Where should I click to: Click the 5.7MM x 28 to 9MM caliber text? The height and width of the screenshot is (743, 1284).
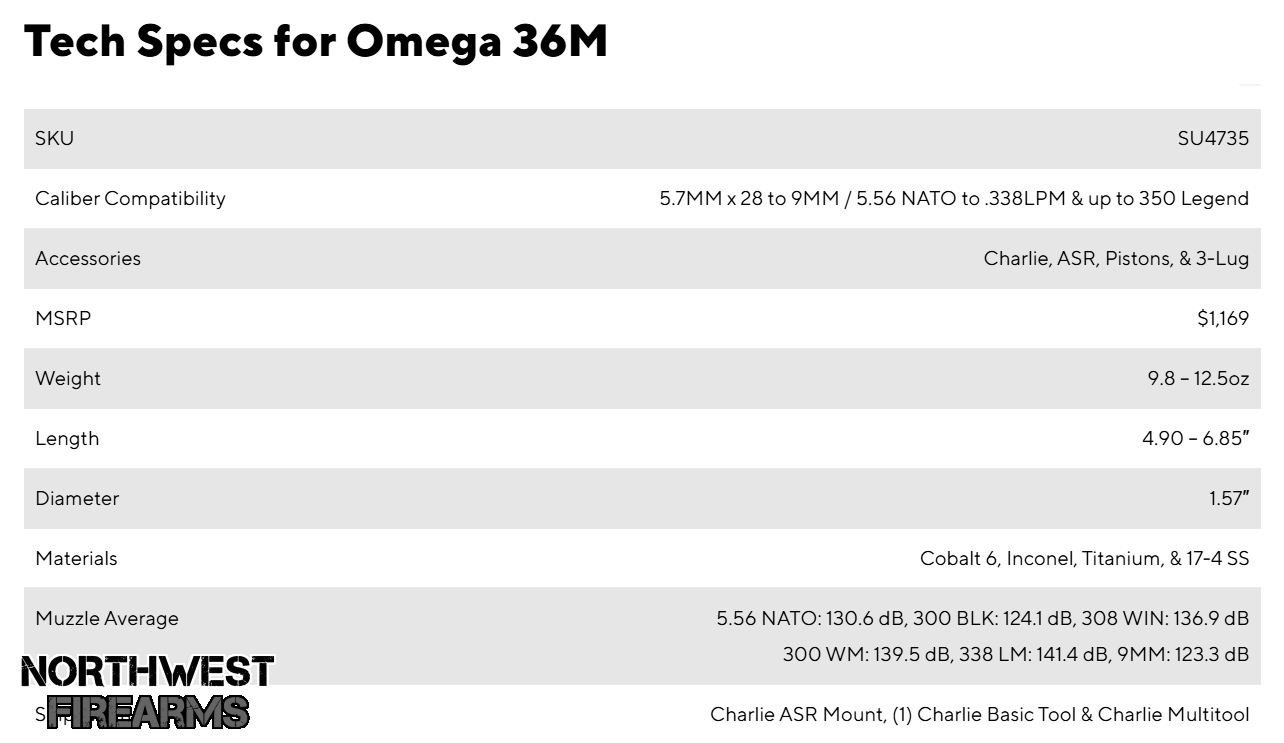pyautogui.click(x=749, y=198)
